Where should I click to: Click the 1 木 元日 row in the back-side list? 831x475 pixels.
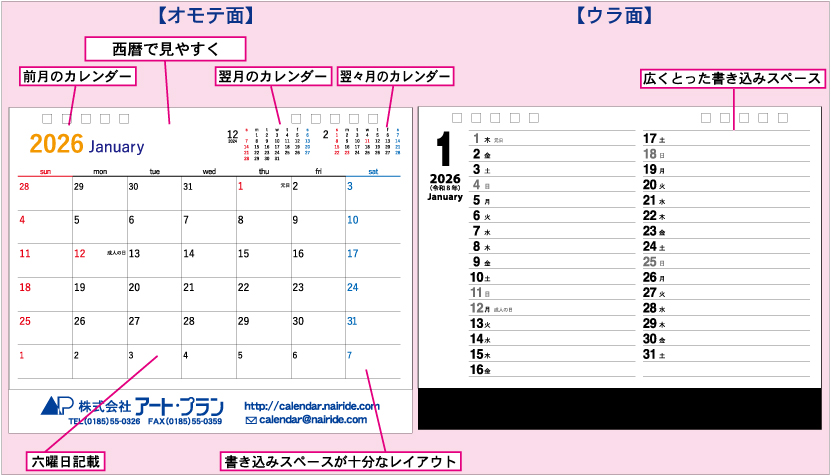tap(552, 139)
